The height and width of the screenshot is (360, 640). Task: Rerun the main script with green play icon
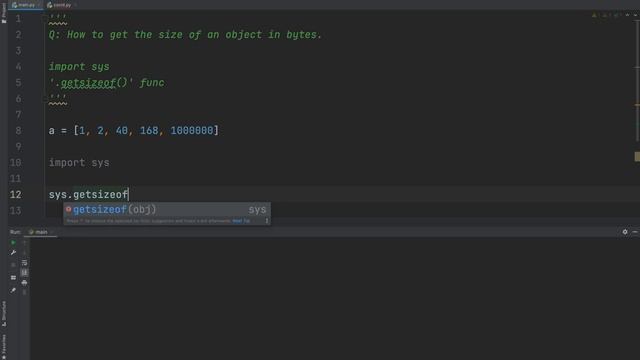[x=13, y=242]
